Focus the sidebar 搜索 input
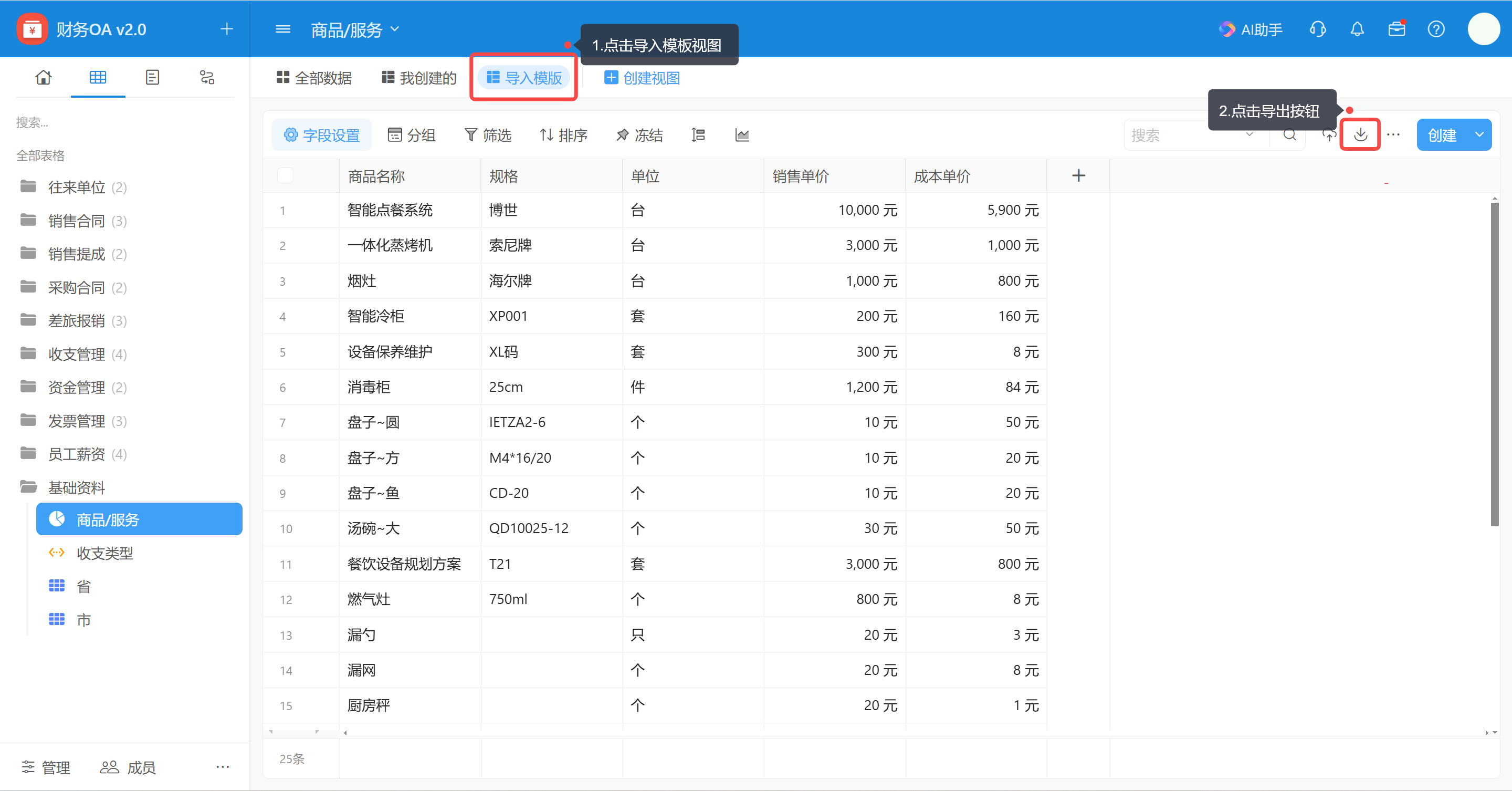 [124, 122]
